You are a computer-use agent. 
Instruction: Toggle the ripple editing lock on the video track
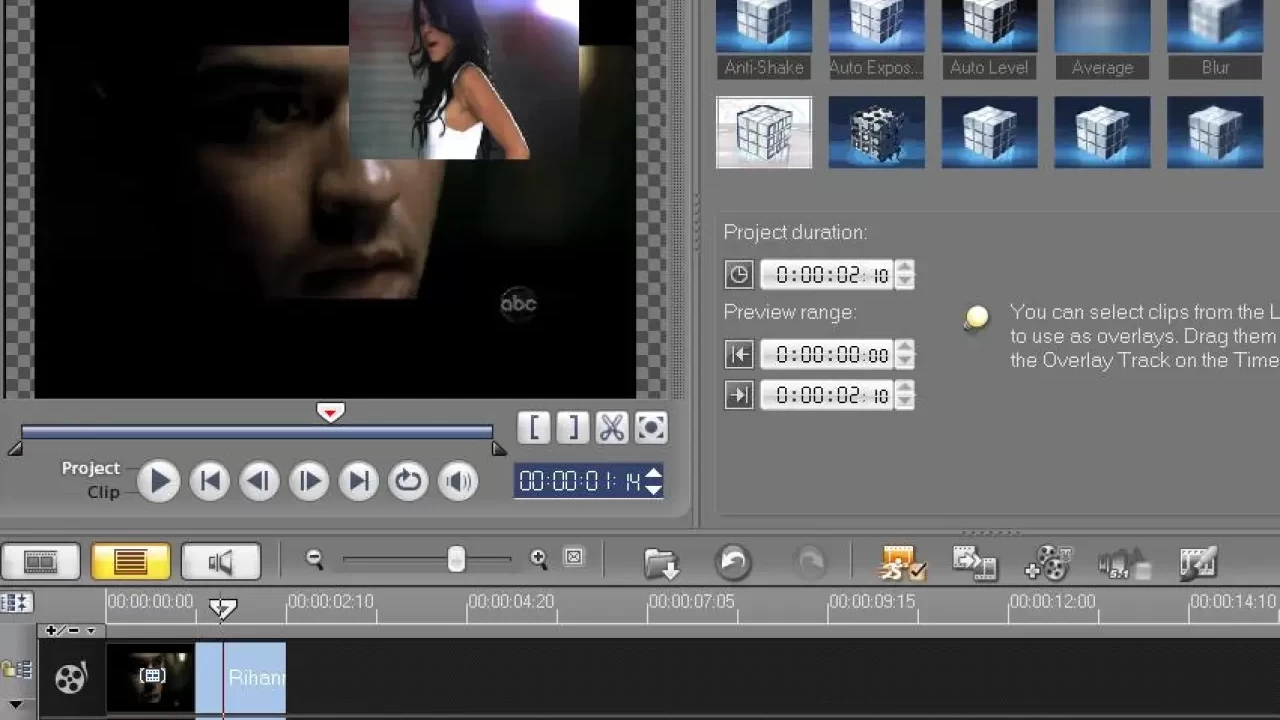[15, 670]
